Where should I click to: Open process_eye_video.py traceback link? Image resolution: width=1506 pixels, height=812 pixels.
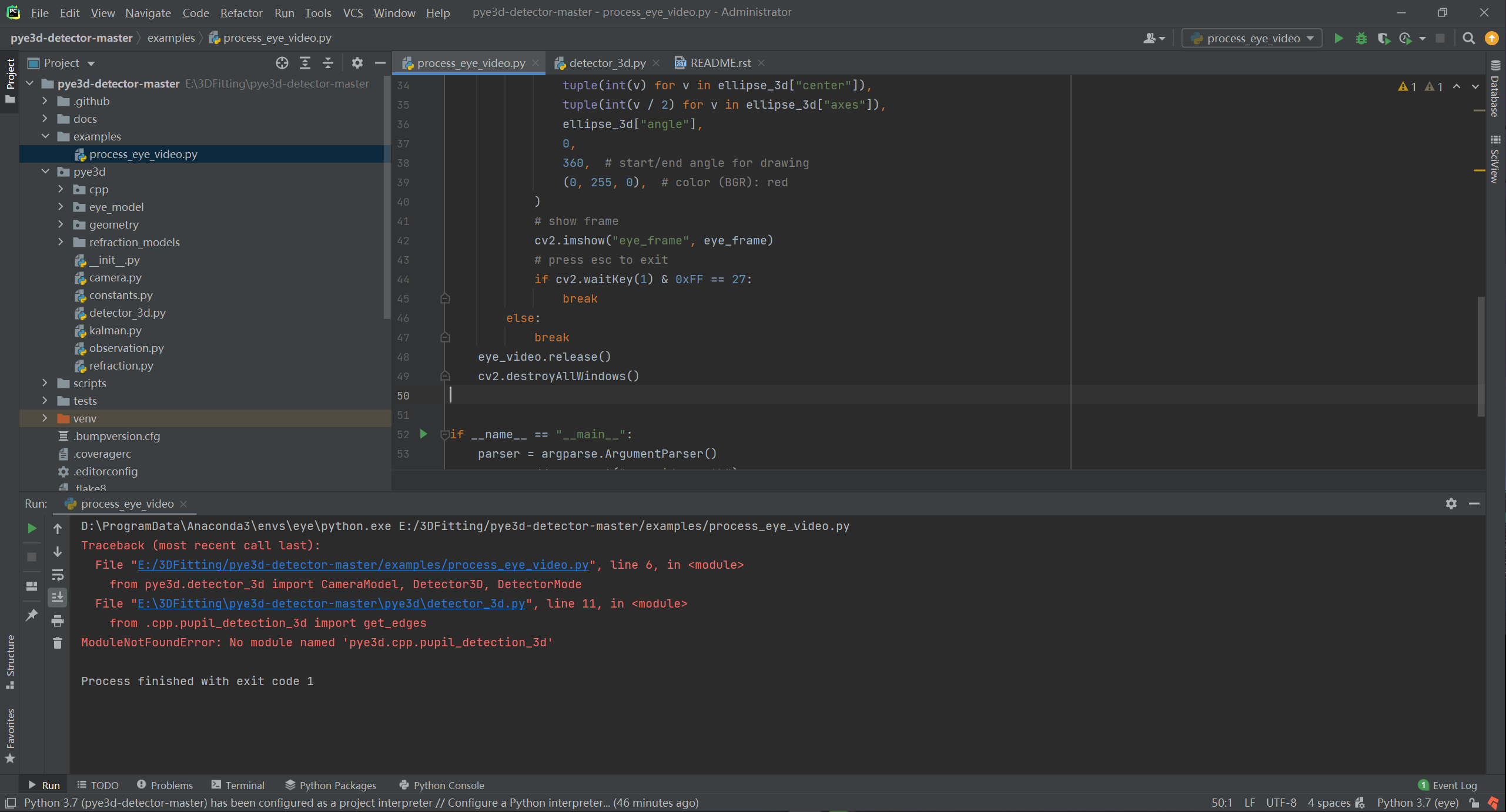pyautogui.click(x=363, y=565)
